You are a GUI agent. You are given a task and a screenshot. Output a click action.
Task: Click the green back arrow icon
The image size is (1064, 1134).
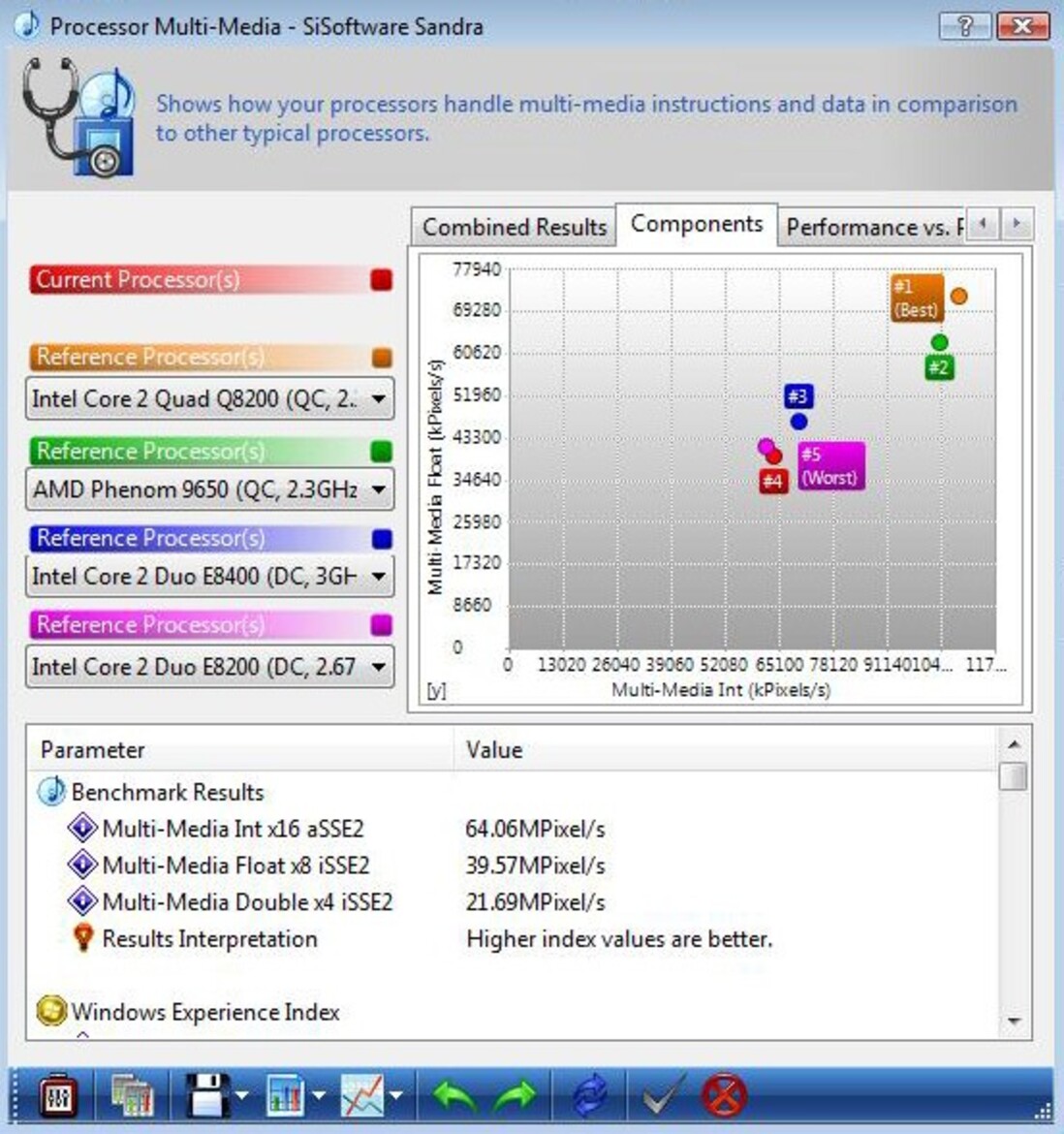pos(454,1096)
